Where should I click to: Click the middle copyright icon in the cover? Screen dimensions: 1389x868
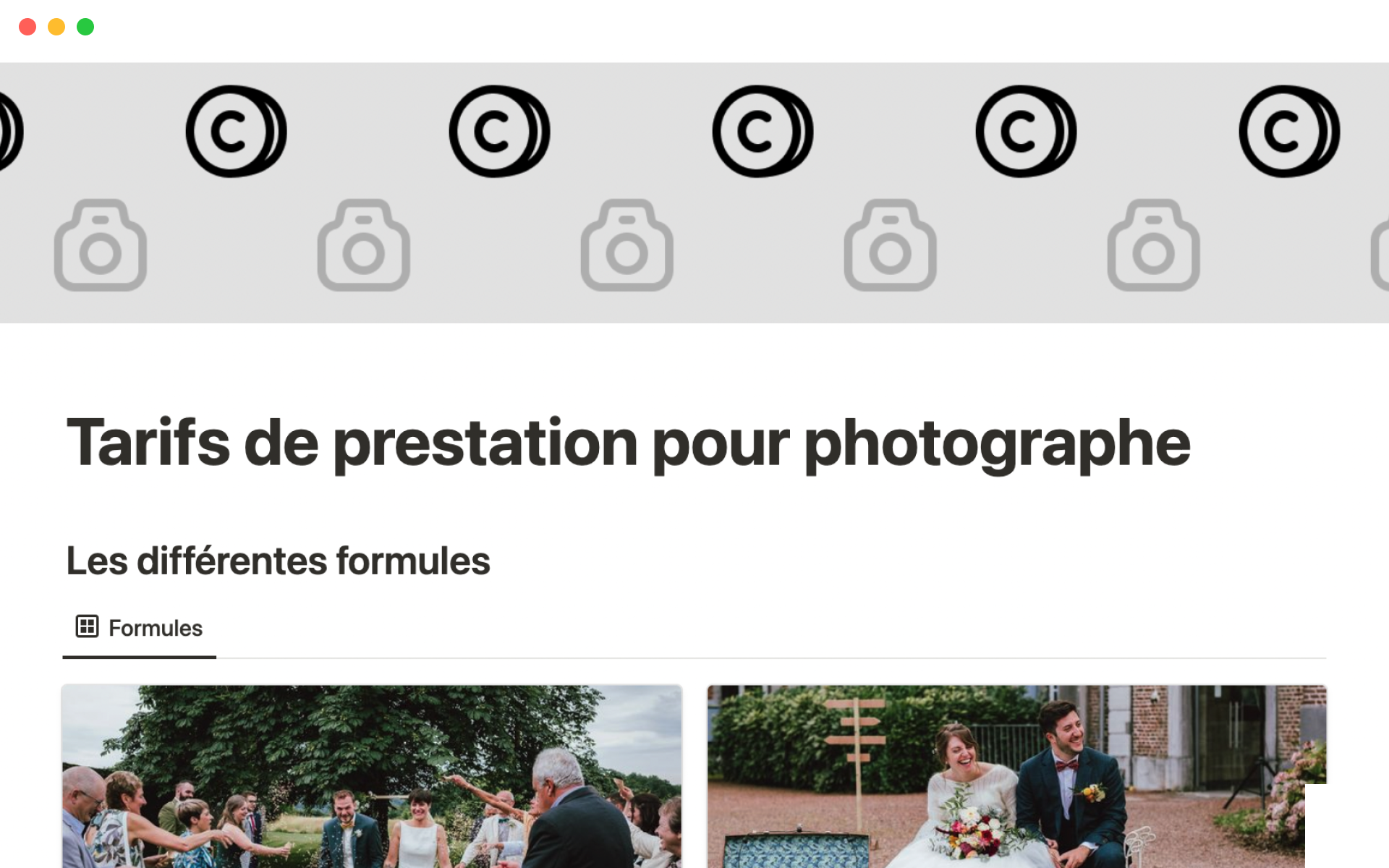pos(763,132)
